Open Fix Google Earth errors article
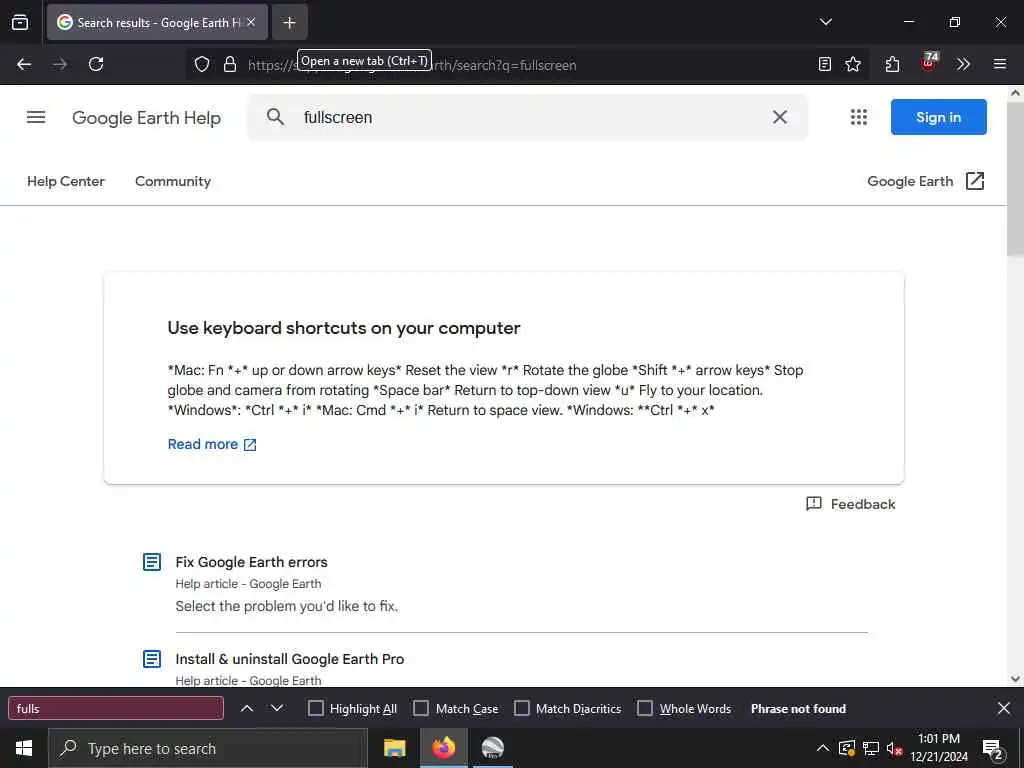 coord(251,562)
